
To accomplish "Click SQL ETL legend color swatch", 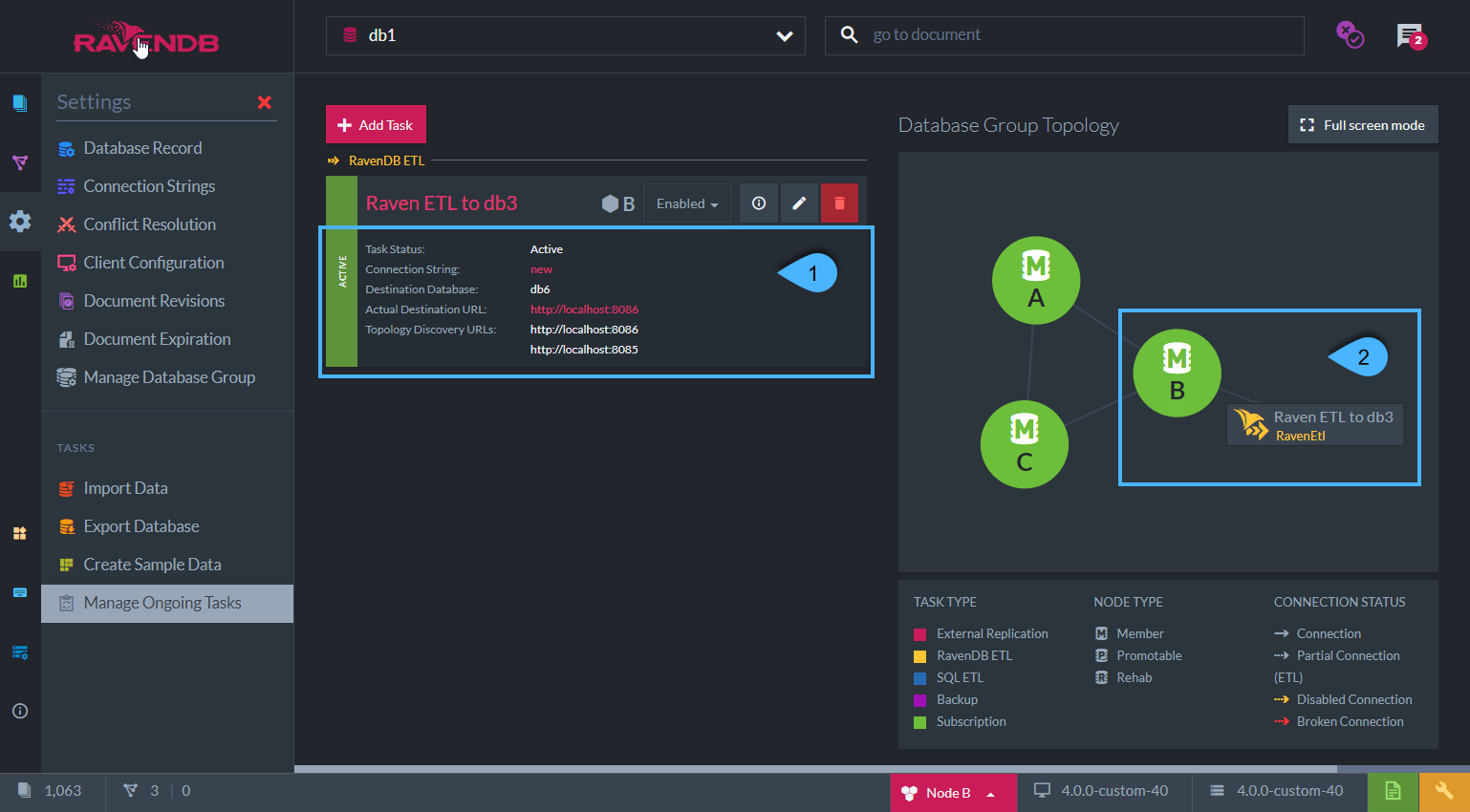I will point(920,678).
